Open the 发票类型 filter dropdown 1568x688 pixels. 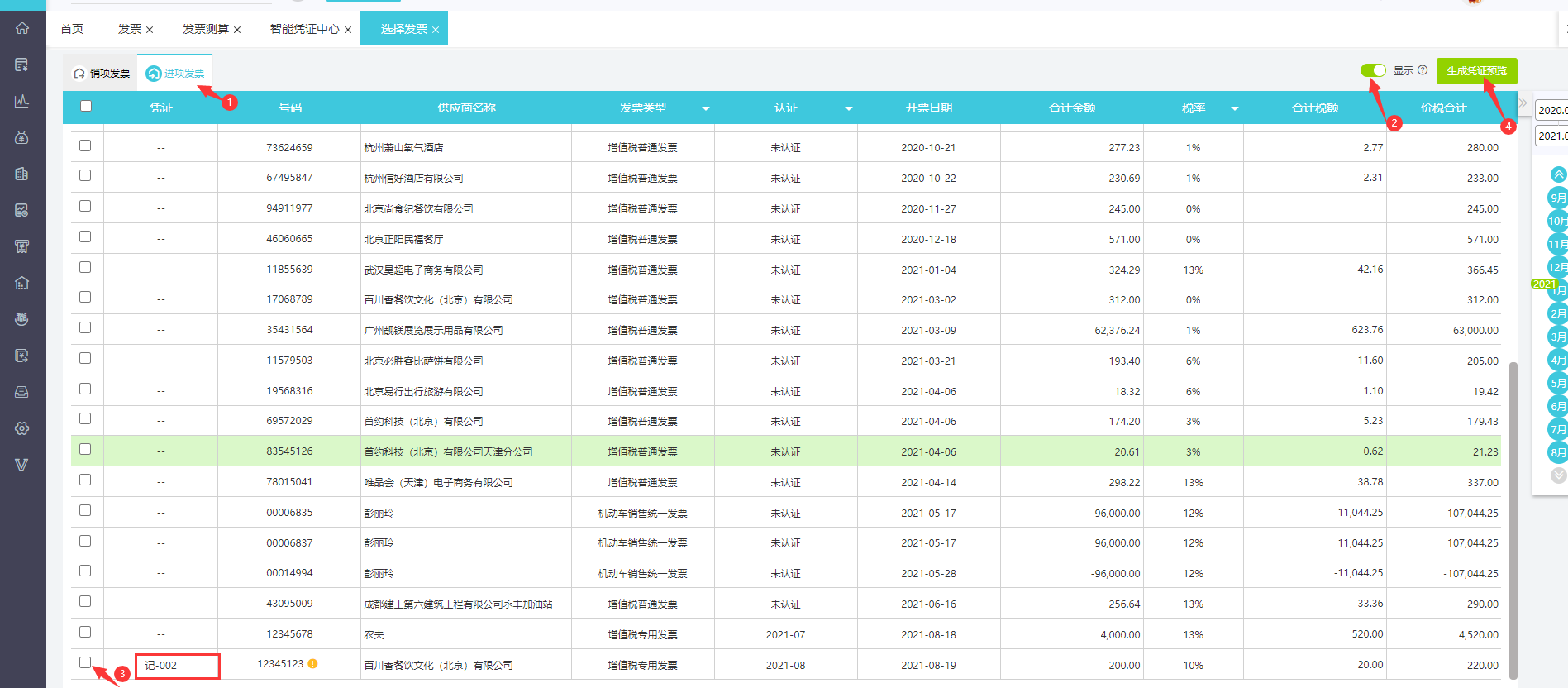pyautogui.click(x=705, y=108)
